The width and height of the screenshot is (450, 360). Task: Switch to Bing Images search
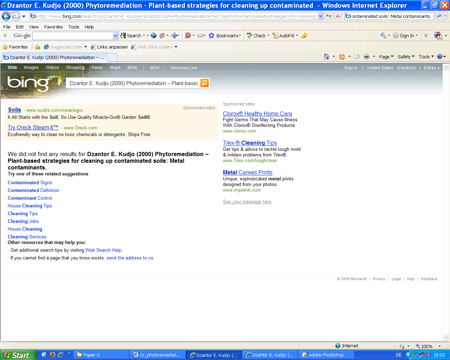pyautogui.click(x=31, y=67)
